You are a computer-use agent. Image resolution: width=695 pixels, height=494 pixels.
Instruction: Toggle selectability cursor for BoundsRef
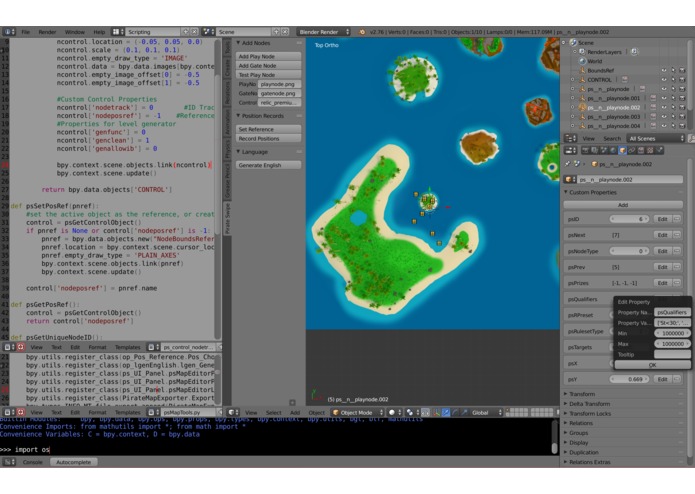tap(673, 70)
